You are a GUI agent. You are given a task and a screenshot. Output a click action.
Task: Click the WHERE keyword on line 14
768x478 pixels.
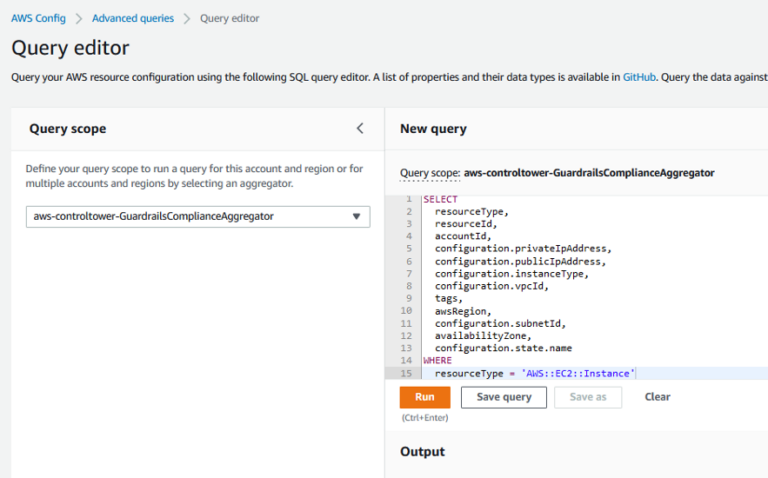(437, 360)
